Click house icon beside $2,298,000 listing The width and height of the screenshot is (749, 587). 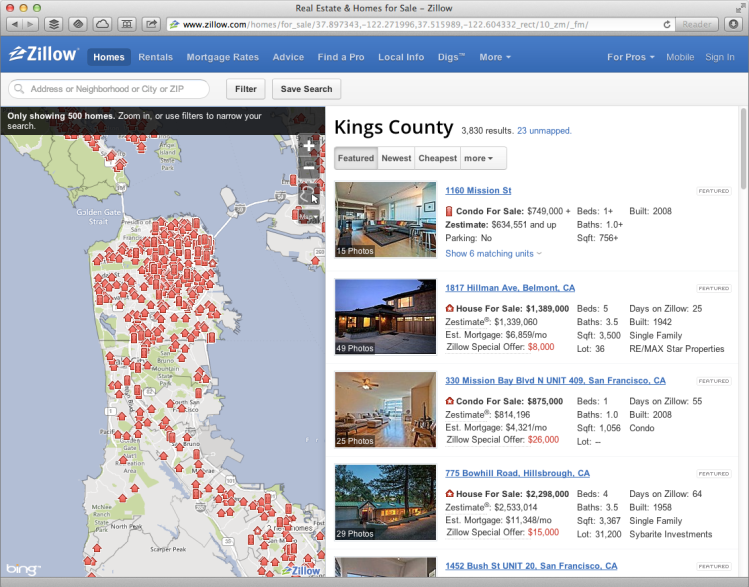click(449, 494)
